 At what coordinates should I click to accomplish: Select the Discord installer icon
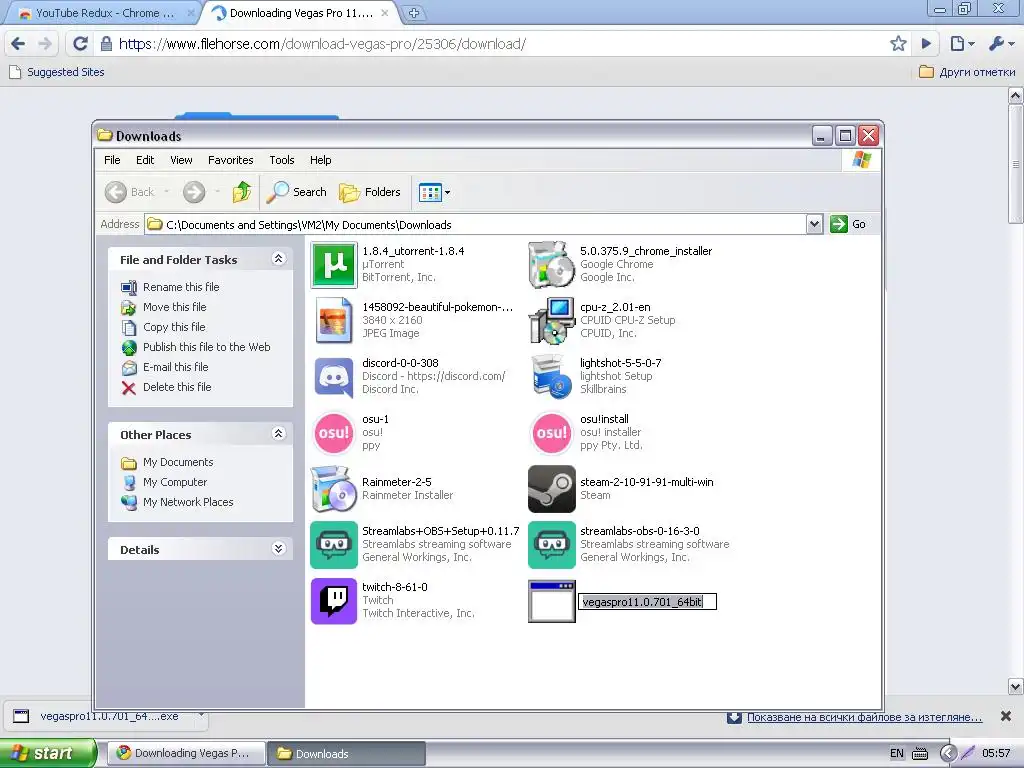(334, 376)
